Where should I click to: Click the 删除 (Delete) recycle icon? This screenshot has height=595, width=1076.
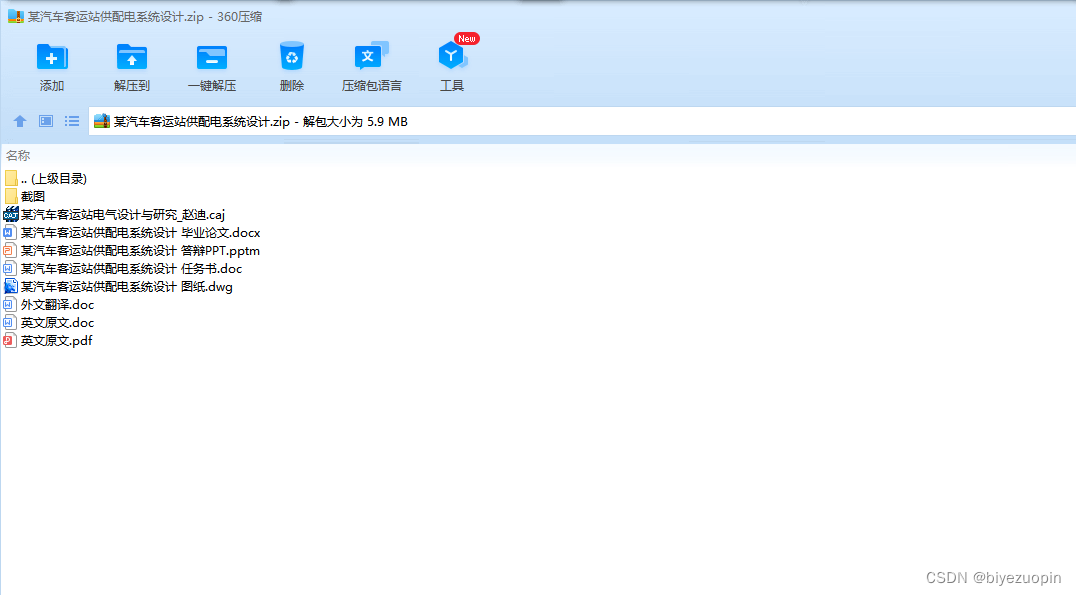292,56
